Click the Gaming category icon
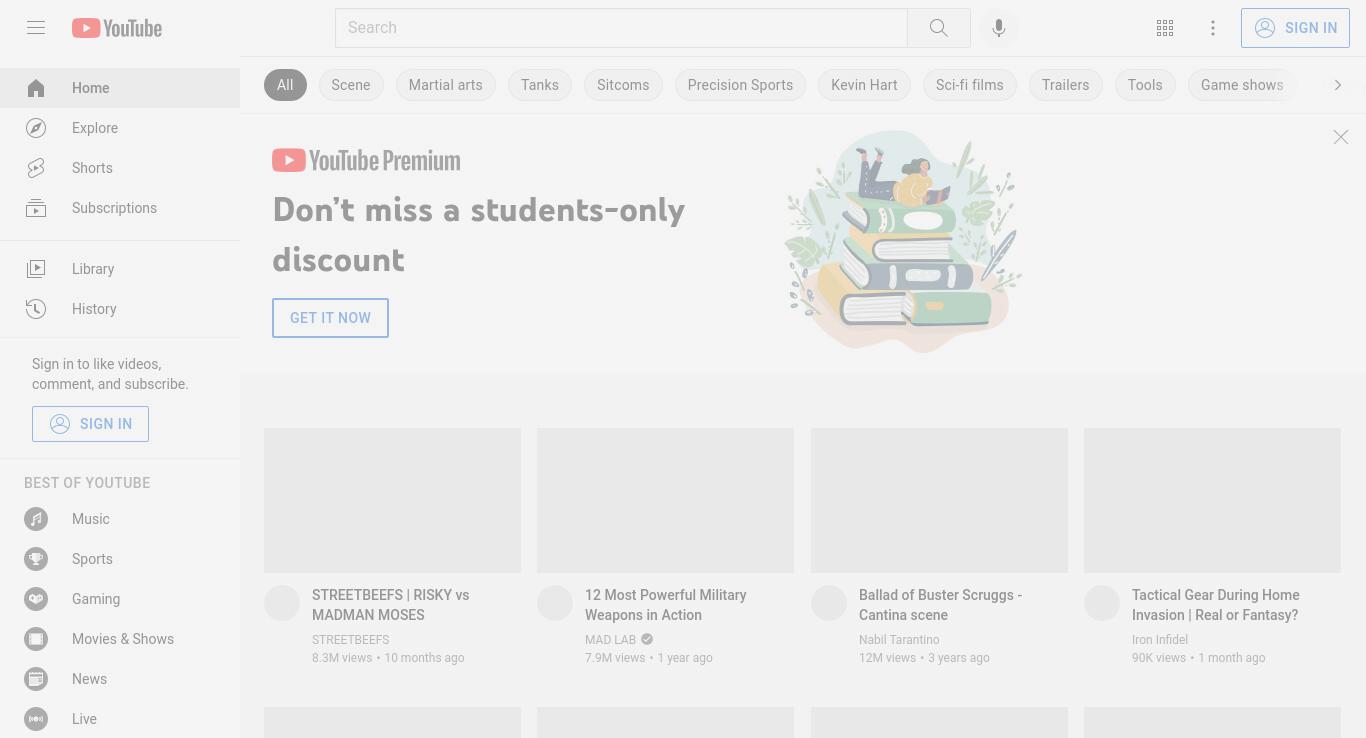 (36, 599)
